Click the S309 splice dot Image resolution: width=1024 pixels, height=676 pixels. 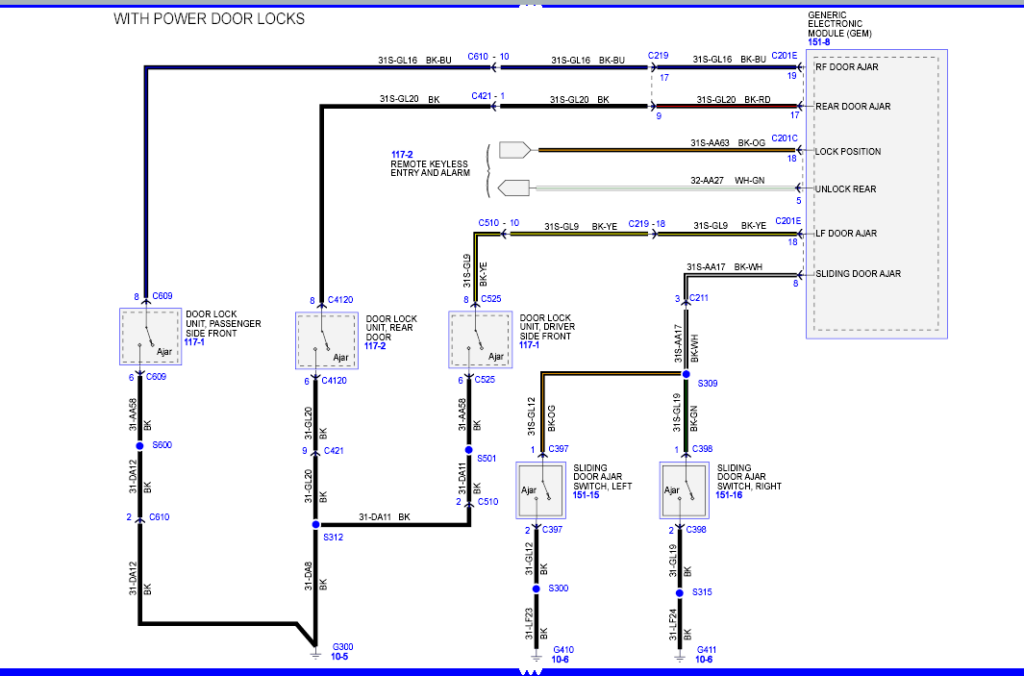pos(686,374)
